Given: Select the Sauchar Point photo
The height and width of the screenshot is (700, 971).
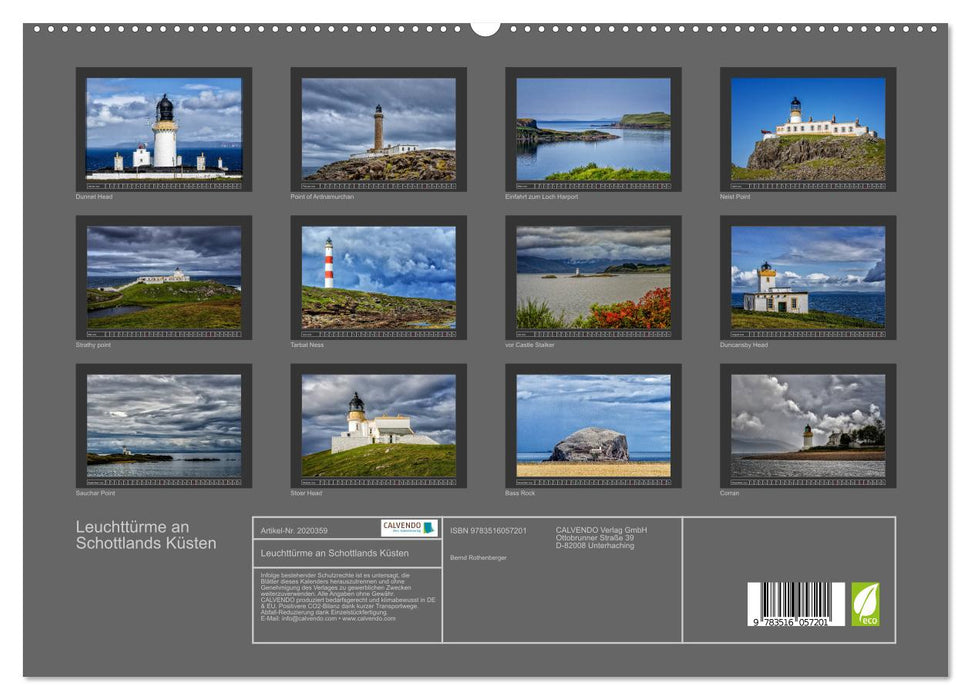Looking at the screenshot, I should pos(164,425).
